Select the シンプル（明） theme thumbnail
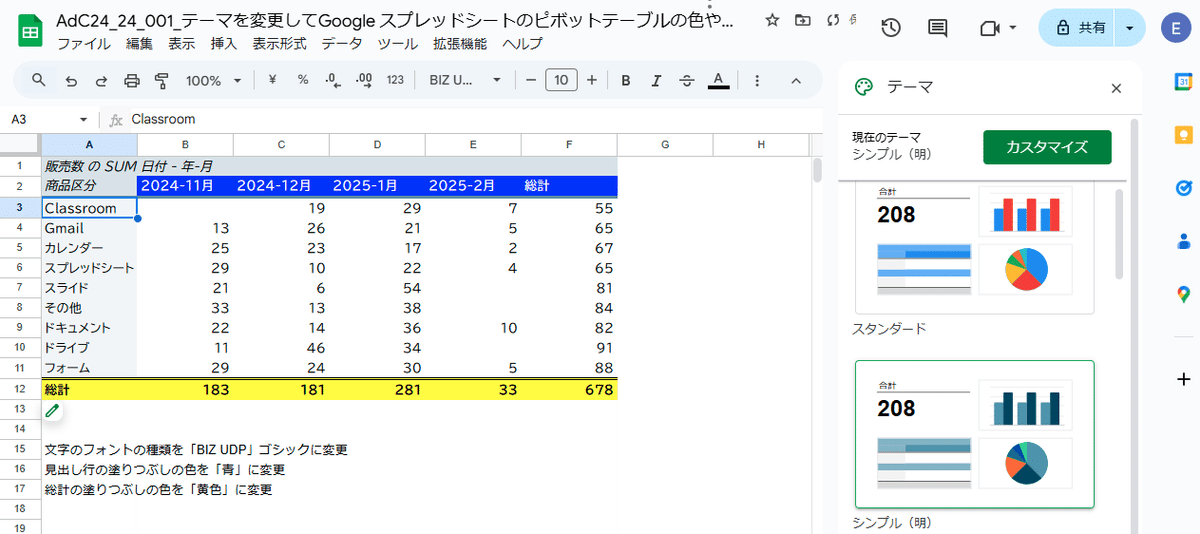This screenshot has height=534, width=1200. coord(974,435)
